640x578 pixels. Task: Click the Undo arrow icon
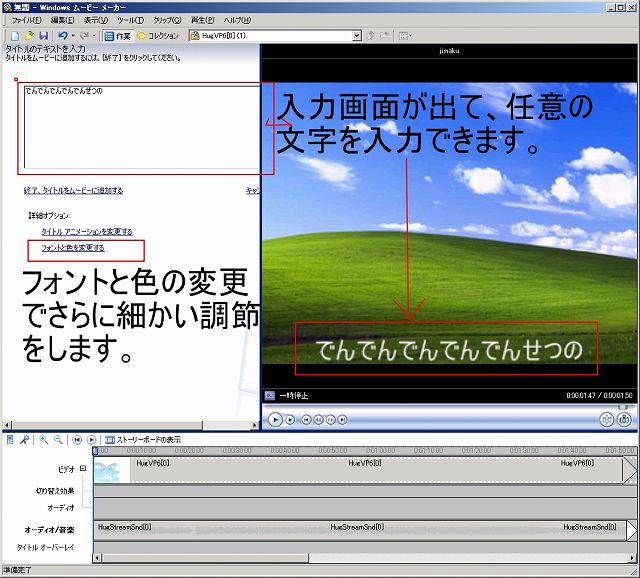tap(62, 36)
